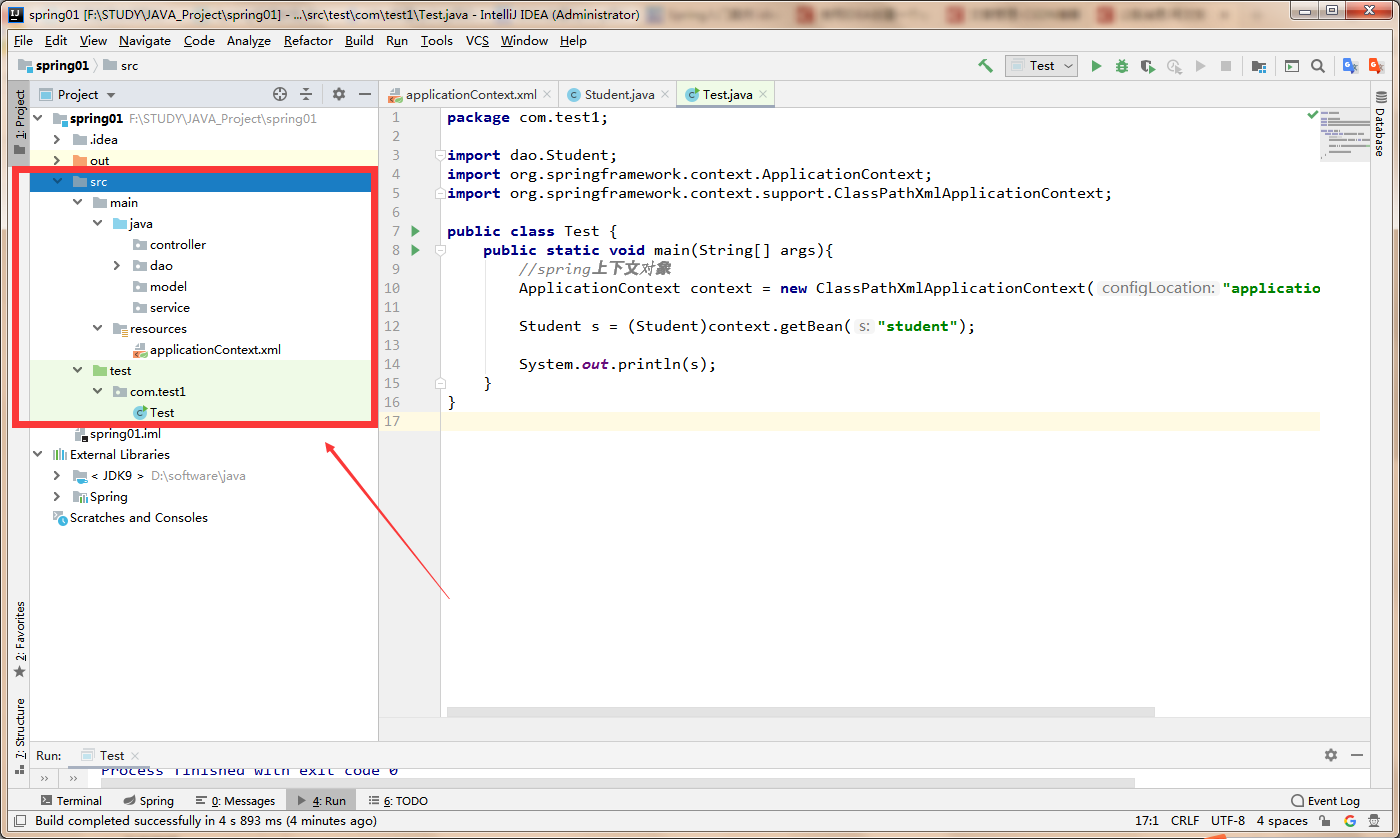The image size is (1400, 839).
Task: Close the Test.java editor tab
Action: click(764, 94)
